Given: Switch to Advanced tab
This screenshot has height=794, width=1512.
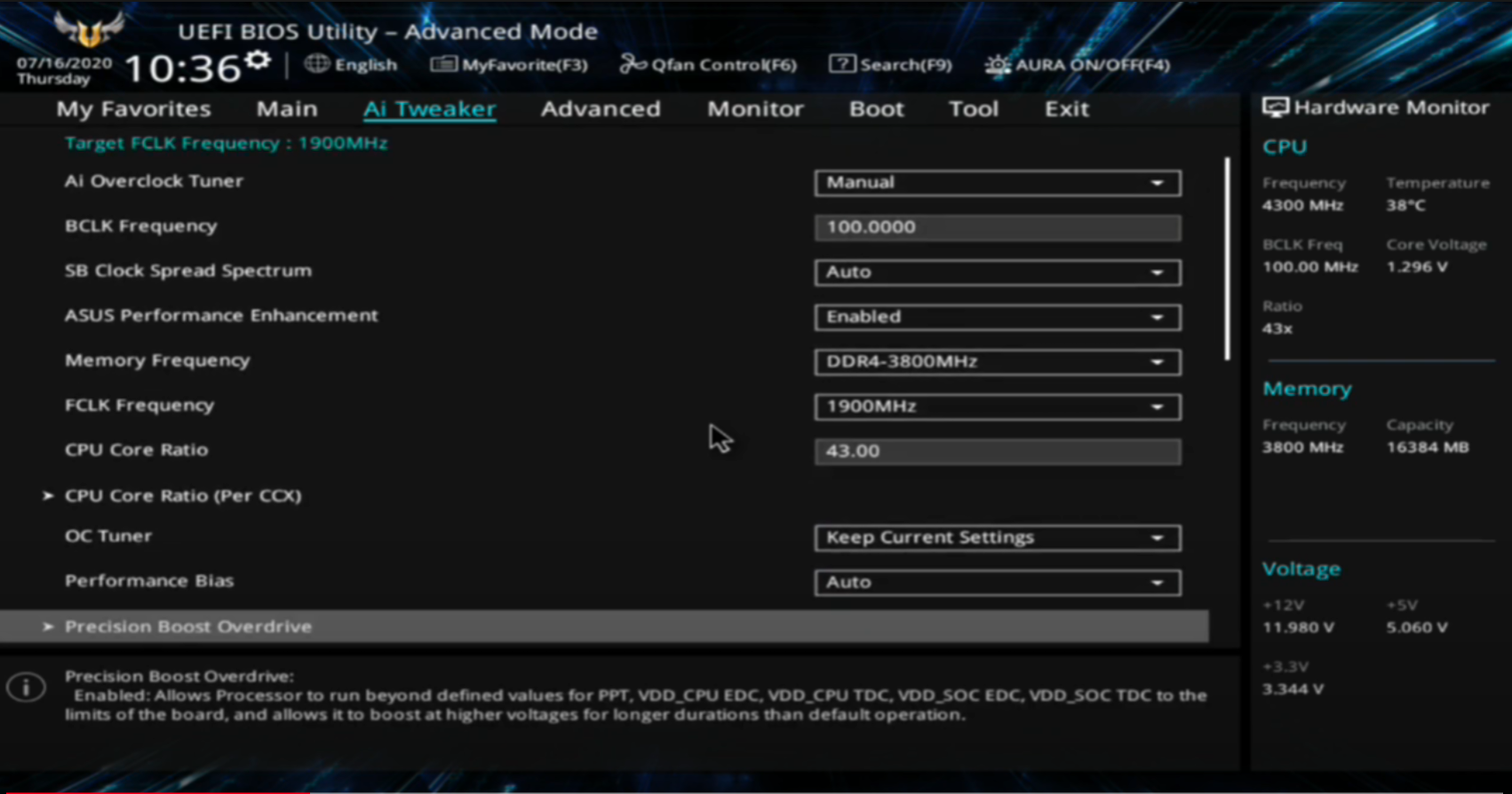Looking at the screenshot, I should (x=601, y=109).
